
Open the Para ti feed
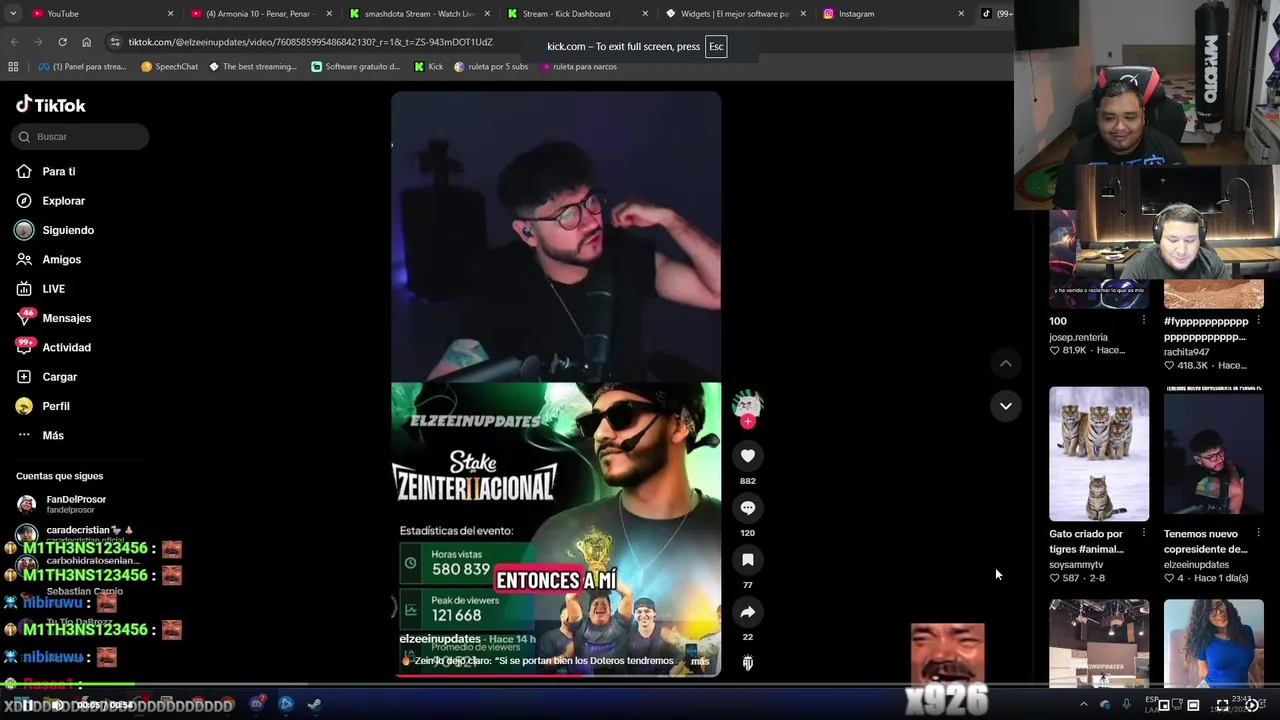click(46, 172)
